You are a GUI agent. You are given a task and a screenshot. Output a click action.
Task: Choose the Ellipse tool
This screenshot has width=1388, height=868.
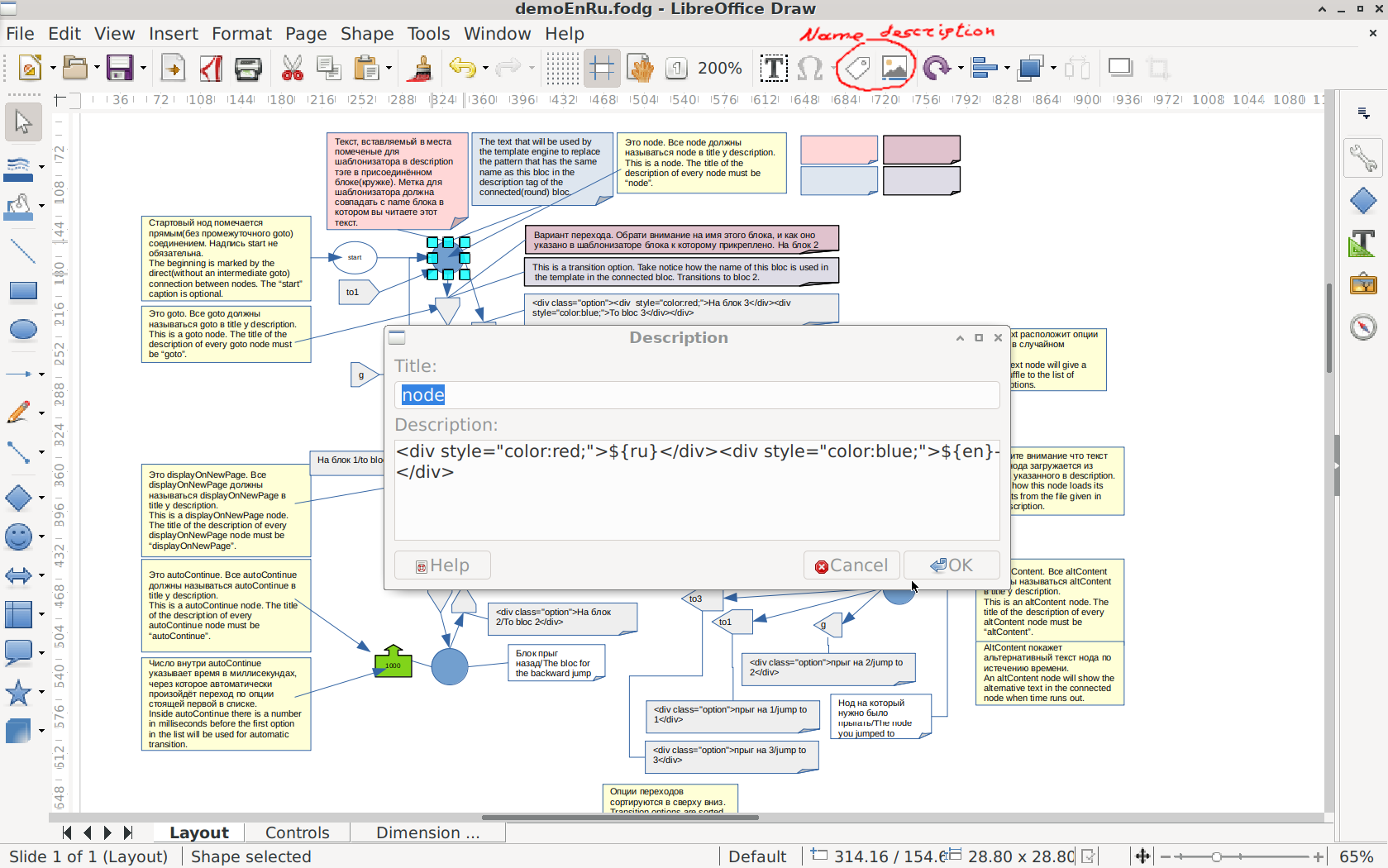pyautogui.click(x=22, y=330)
